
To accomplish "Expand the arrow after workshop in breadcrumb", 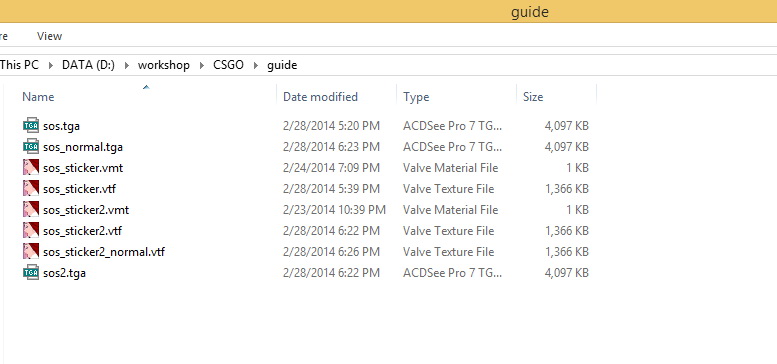I will point(202,65).
